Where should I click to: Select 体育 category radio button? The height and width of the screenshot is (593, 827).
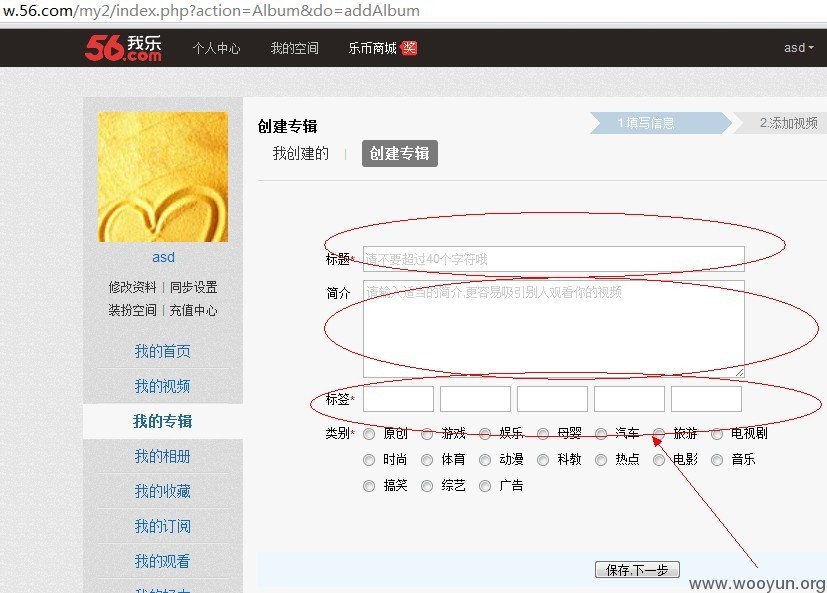click(x=427, y=460)
